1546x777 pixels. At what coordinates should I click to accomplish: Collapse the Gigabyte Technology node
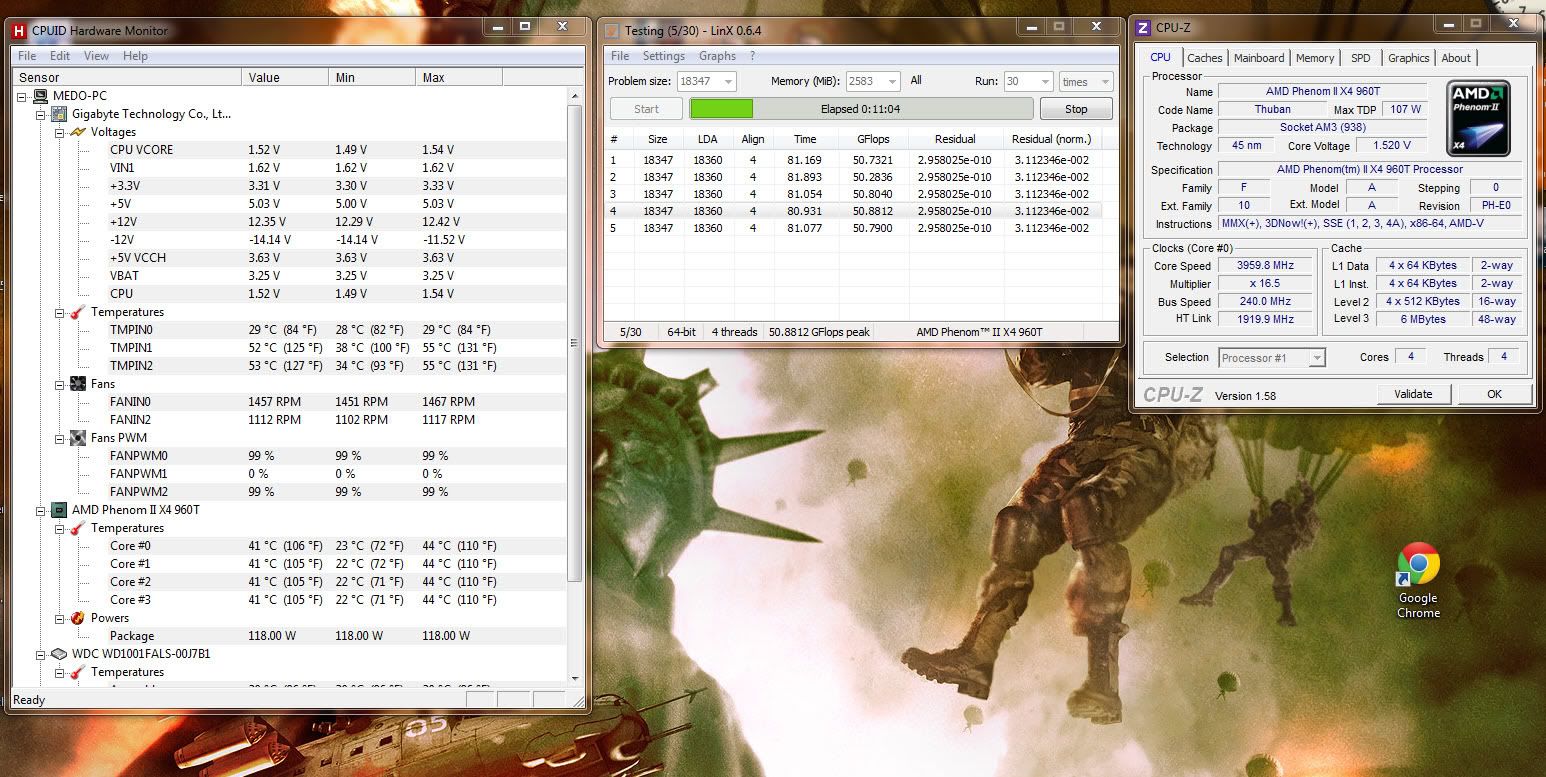pos(42,114)
